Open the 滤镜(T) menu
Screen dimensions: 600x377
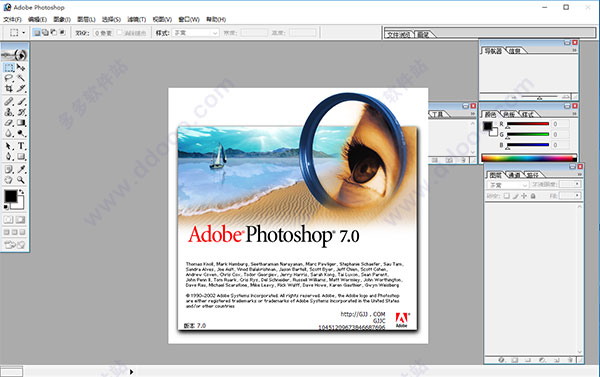coord(137,19)
